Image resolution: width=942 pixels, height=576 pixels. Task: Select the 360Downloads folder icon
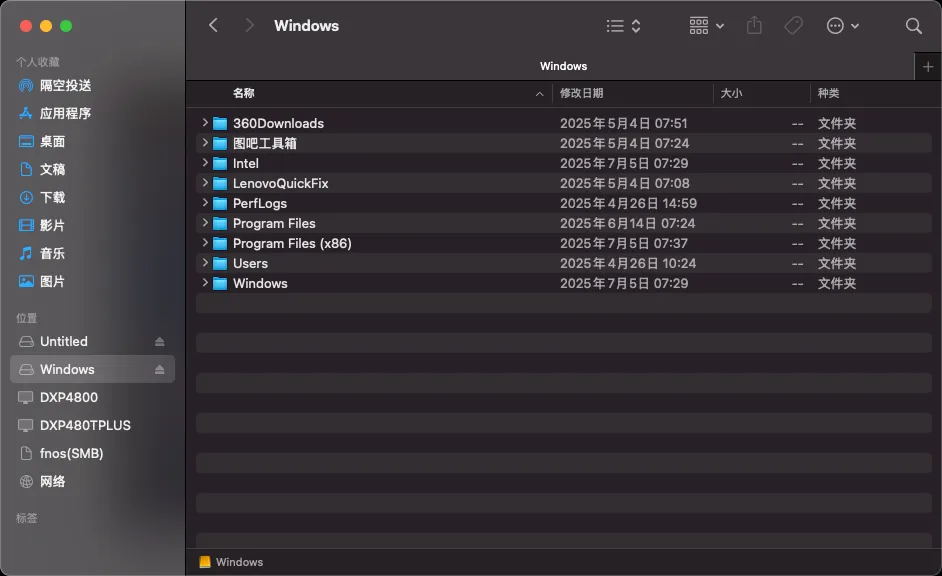pos(220,124)
